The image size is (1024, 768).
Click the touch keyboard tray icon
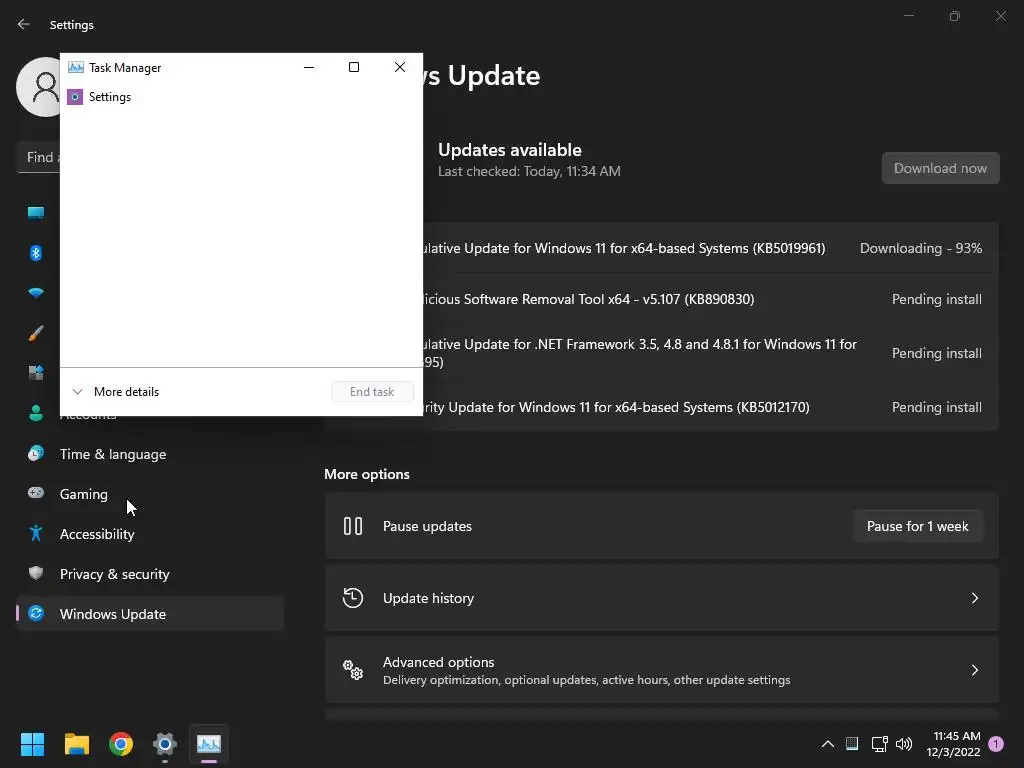pos(852,743)
